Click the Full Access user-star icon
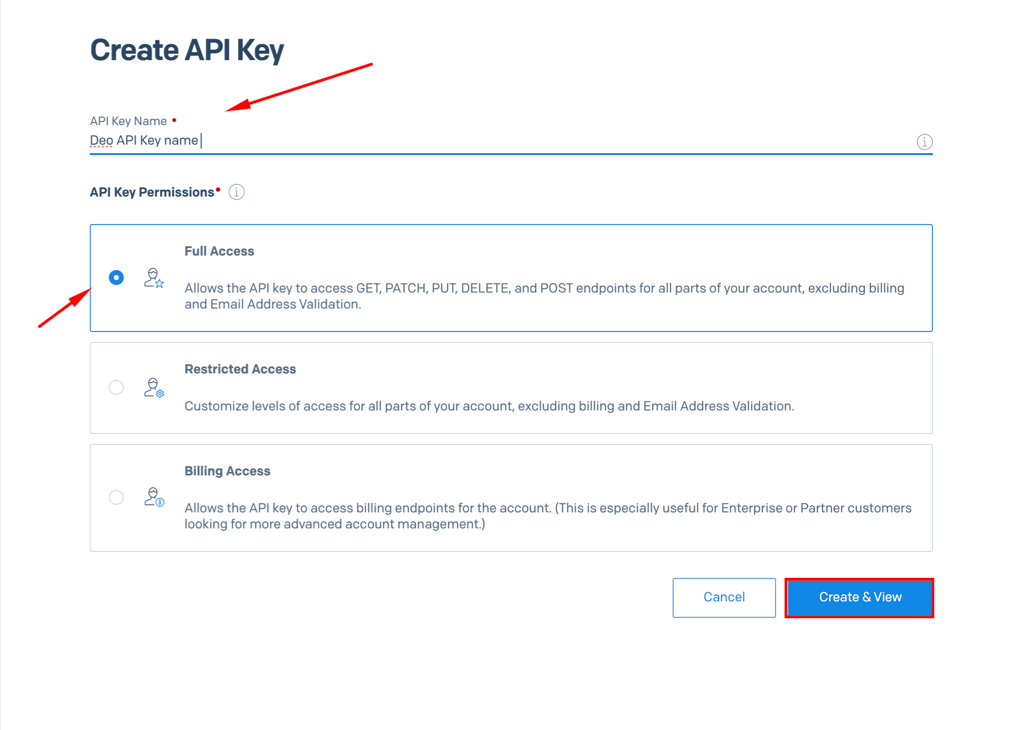The height and width of the screenshot is (730, 1023). 154,278
